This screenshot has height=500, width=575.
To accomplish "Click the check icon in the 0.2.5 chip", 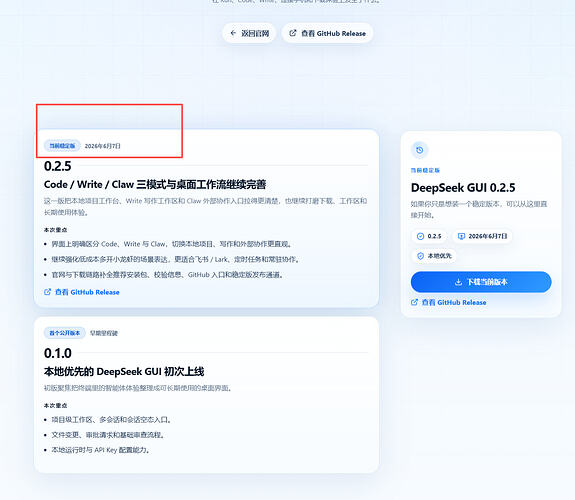I will pyautogui.click(x=420, y=236).
